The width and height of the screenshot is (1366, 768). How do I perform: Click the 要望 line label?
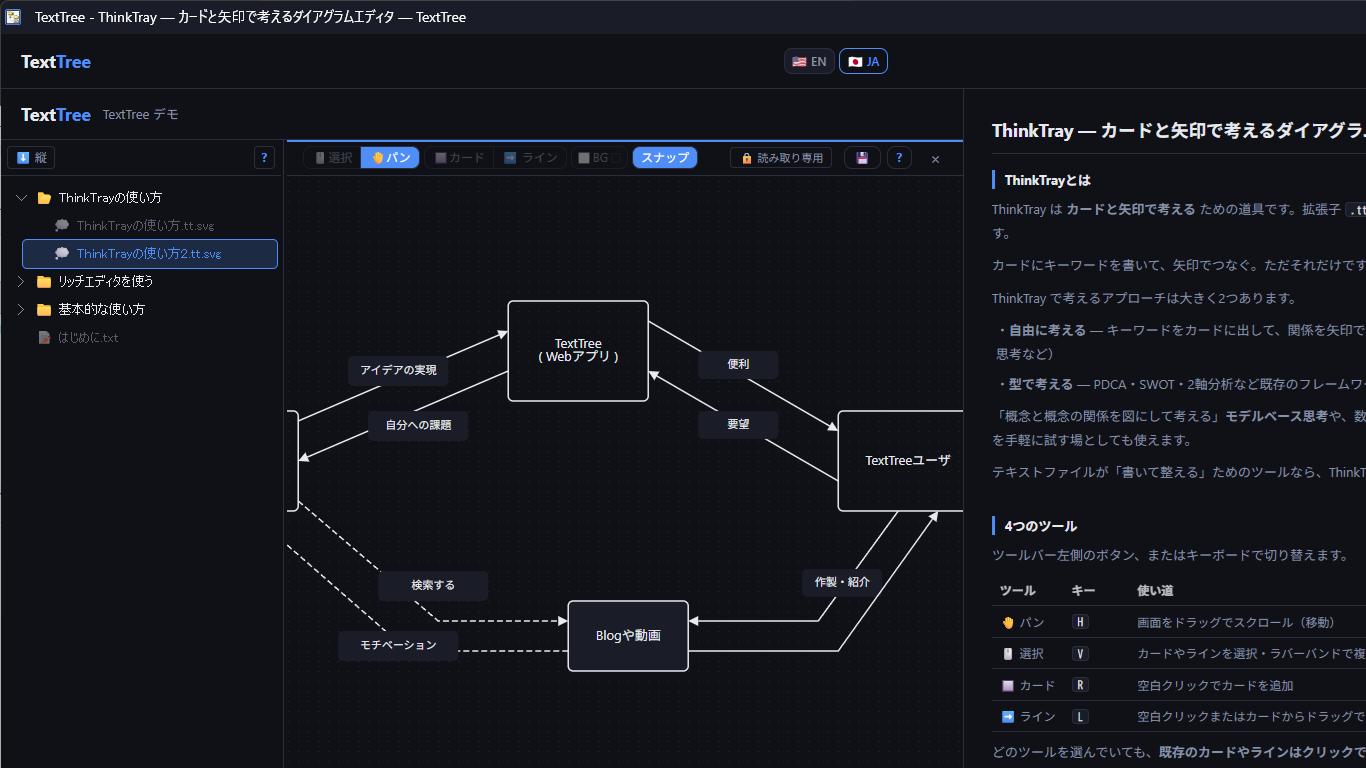(738, 425)
